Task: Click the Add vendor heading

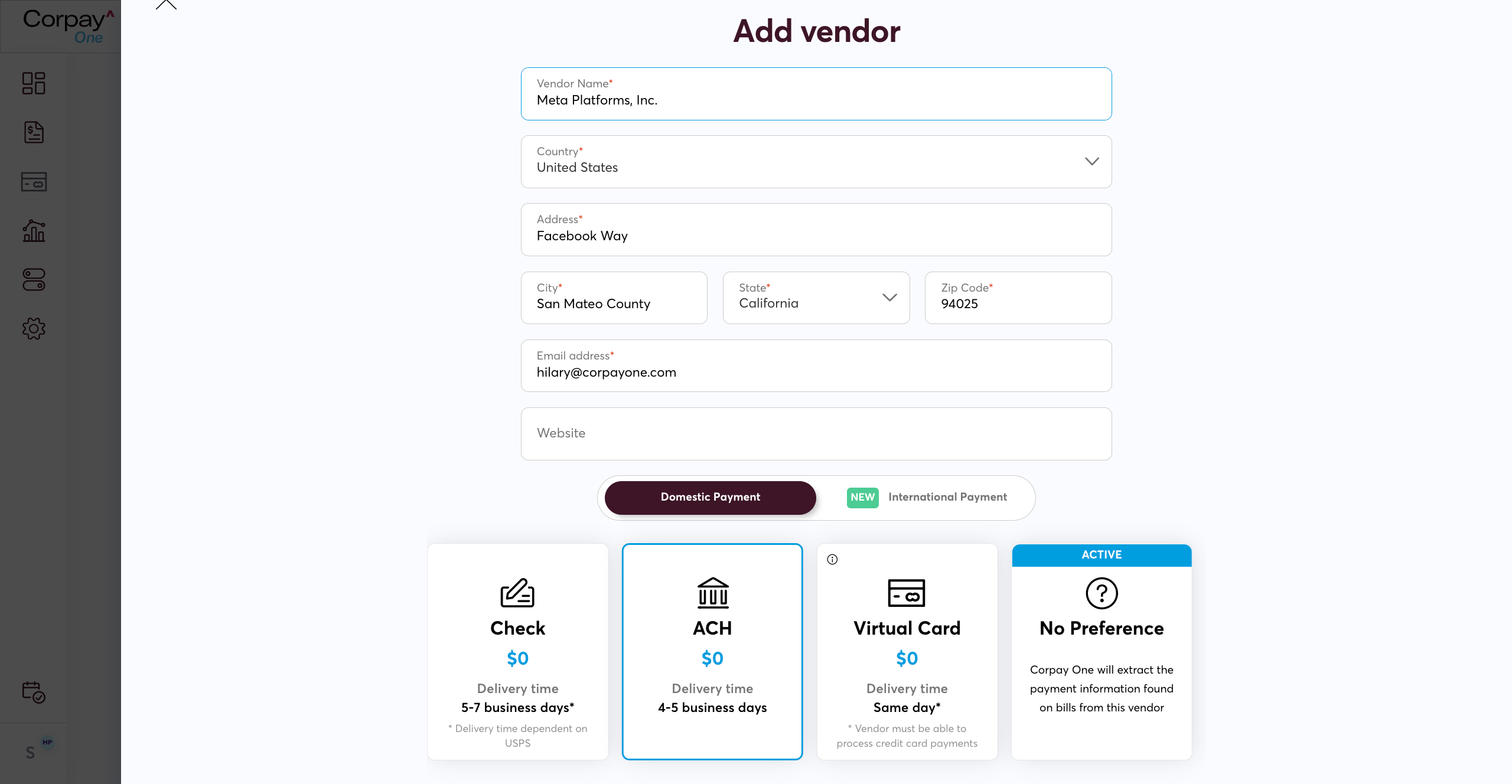Action: point(817,31)
